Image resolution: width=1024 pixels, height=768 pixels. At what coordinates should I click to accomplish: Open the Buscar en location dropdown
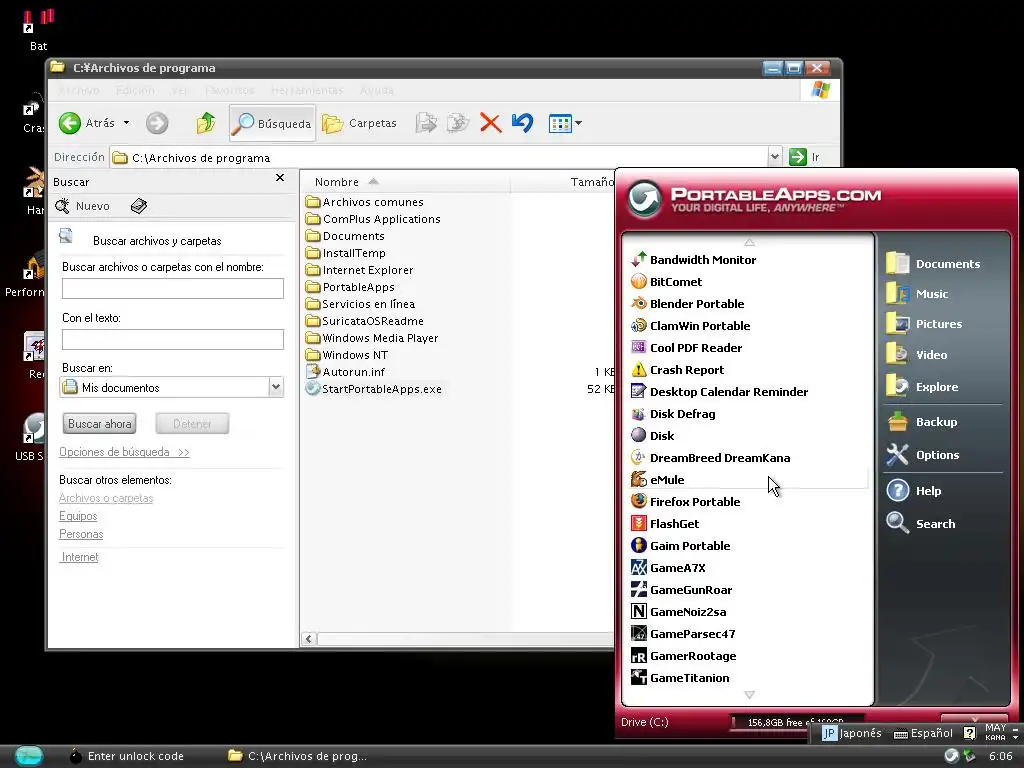276,387
